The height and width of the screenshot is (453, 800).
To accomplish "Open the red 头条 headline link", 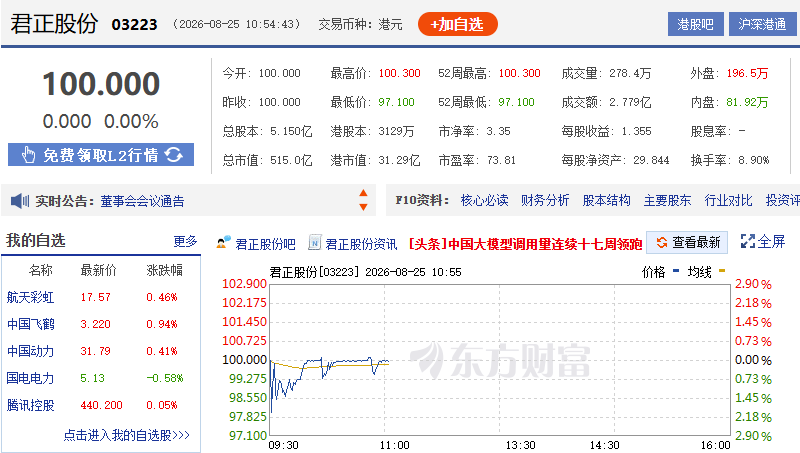I will click(526, 244).
